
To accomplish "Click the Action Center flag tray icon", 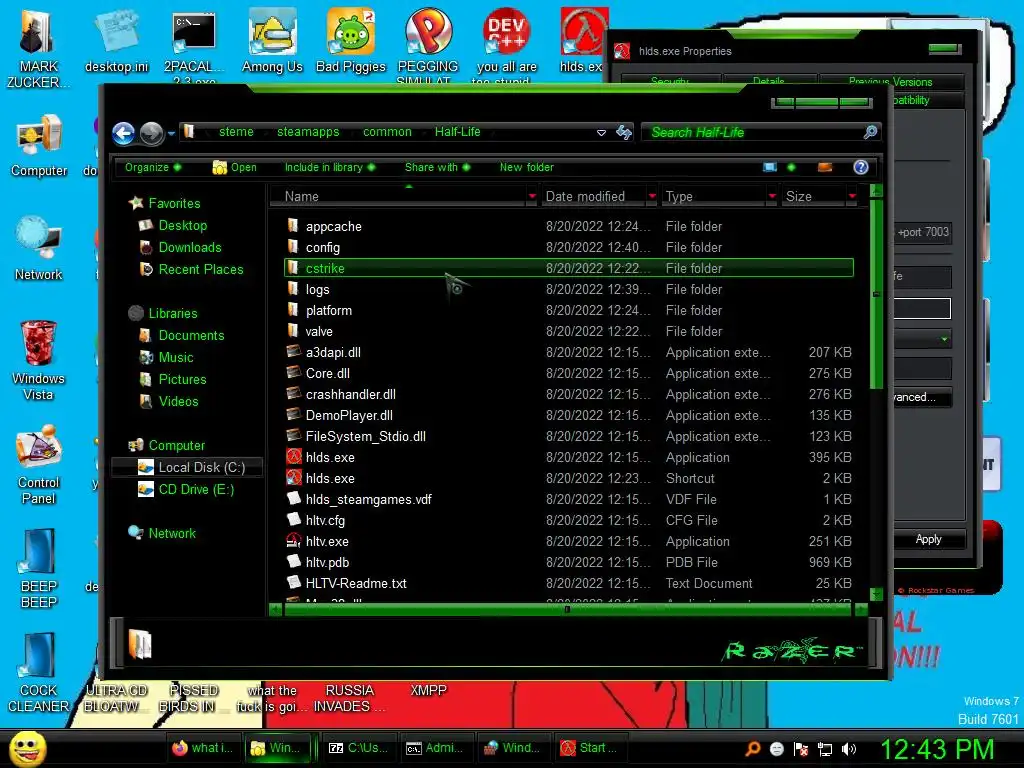I will point(801,749).
